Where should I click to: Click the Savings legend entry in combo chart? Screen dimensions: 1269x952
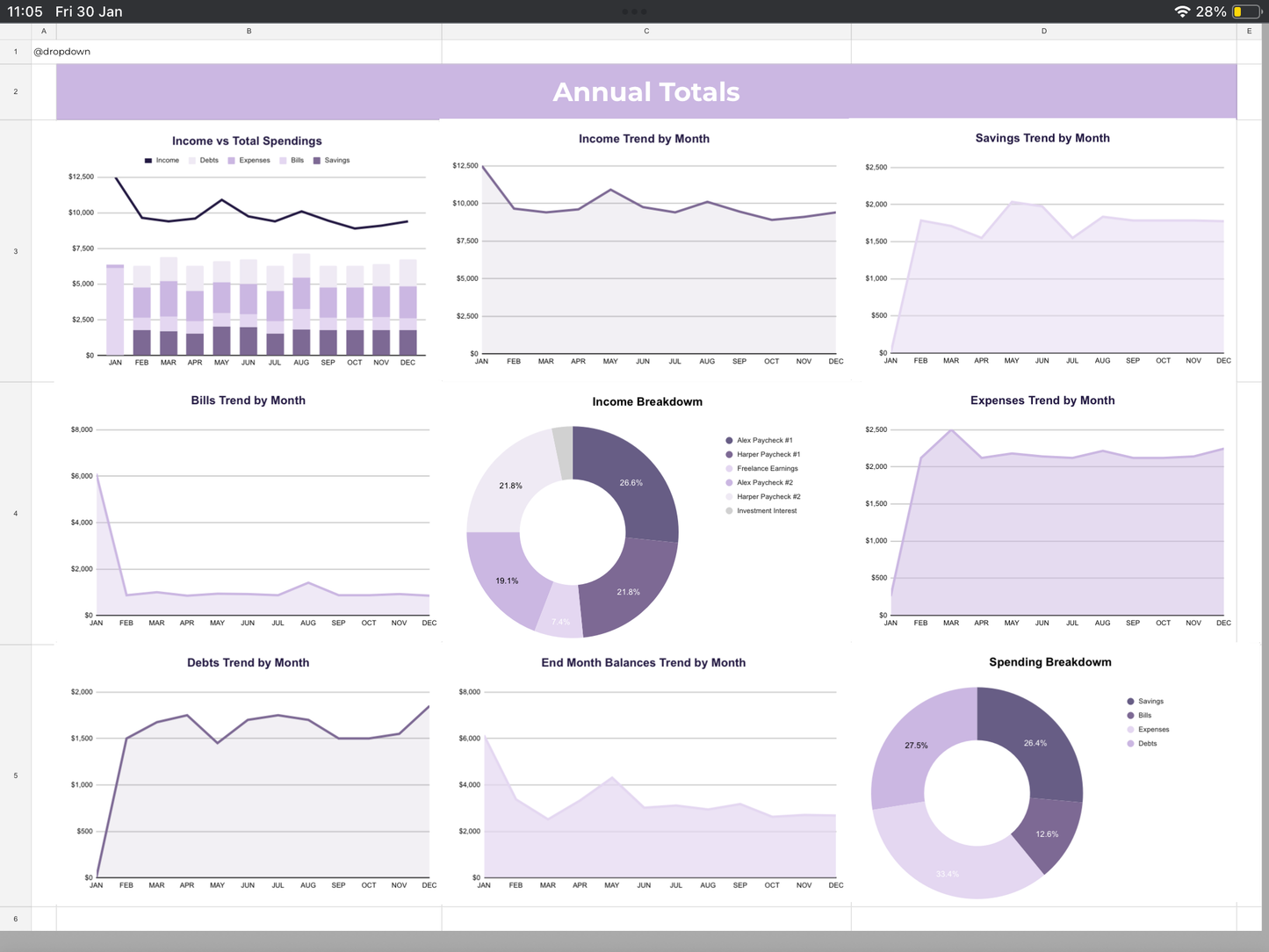coord(331,161)
